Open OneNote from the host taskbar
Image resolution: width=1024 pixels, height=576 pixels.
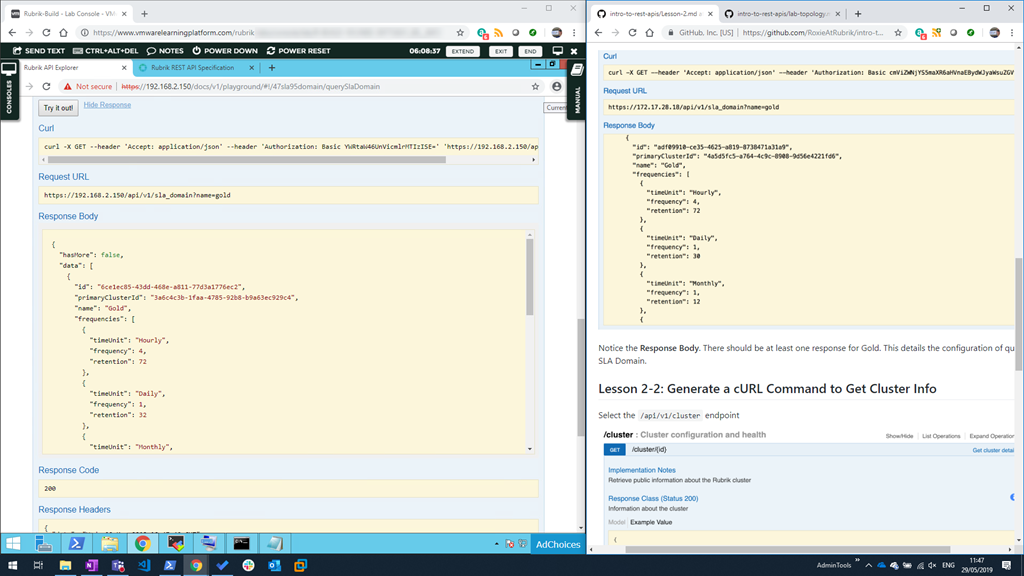(x=91, y=566)
